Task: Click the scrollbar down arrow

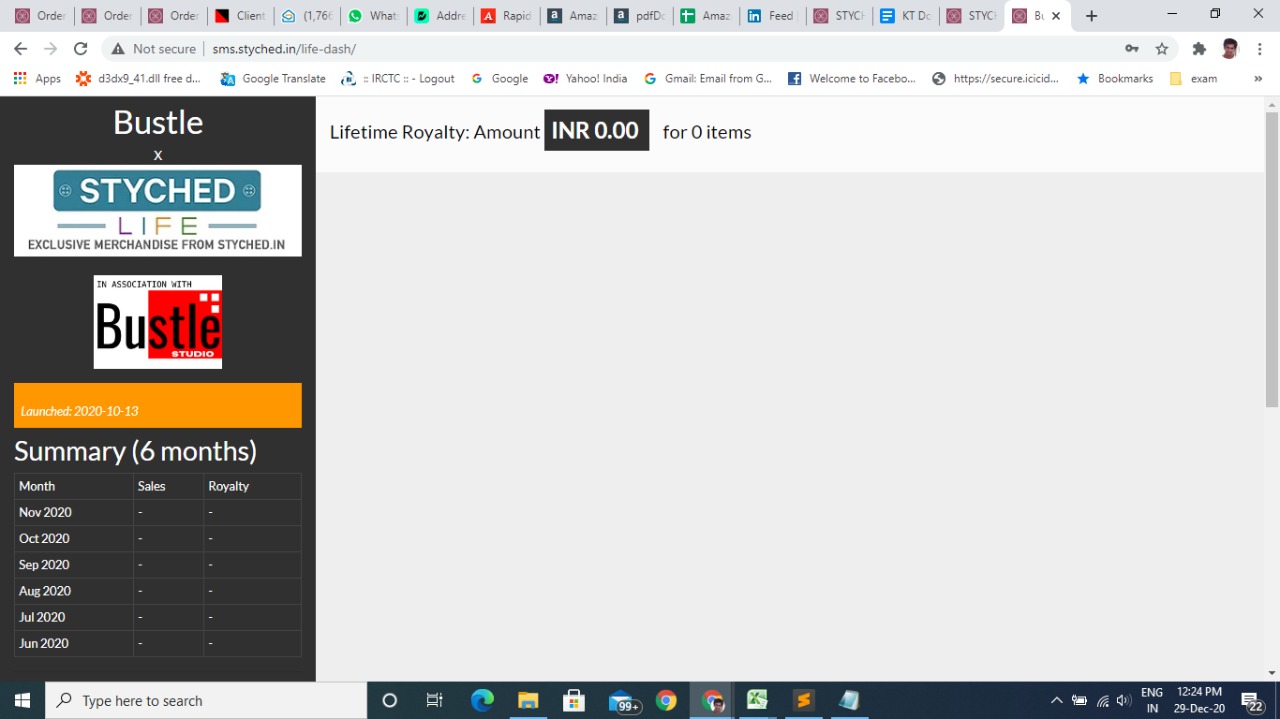Action: click(x=1272, y=673)
